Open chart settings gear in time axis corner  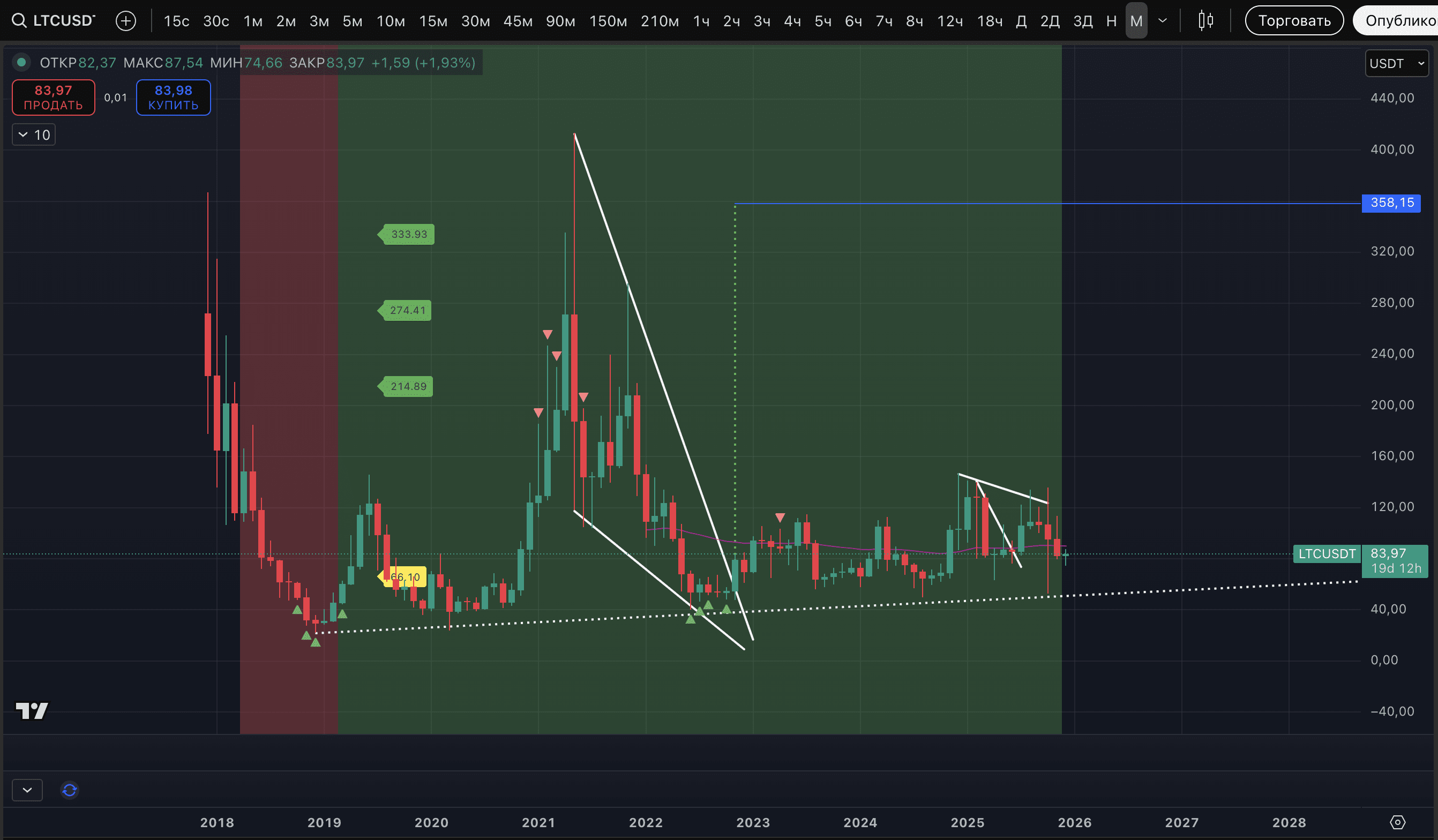tap(1397, 822)
